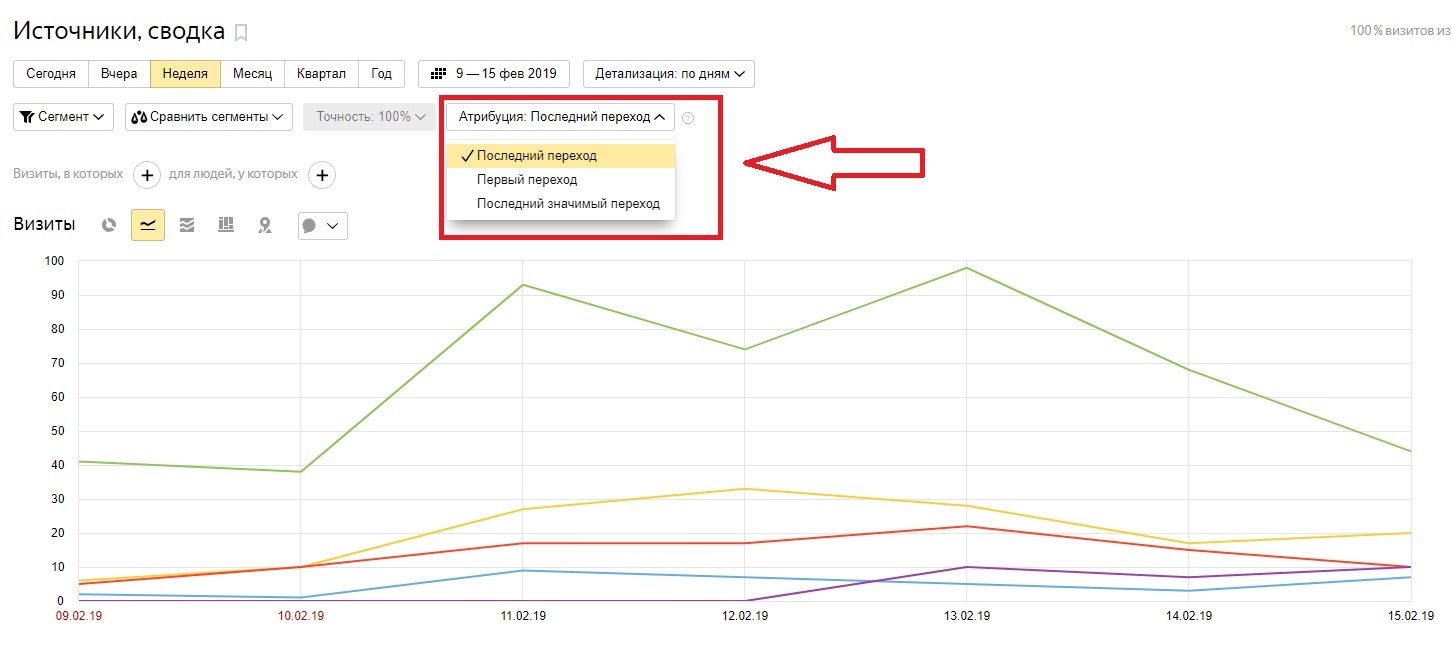Switch to stacked area chart view

(187, 225)
